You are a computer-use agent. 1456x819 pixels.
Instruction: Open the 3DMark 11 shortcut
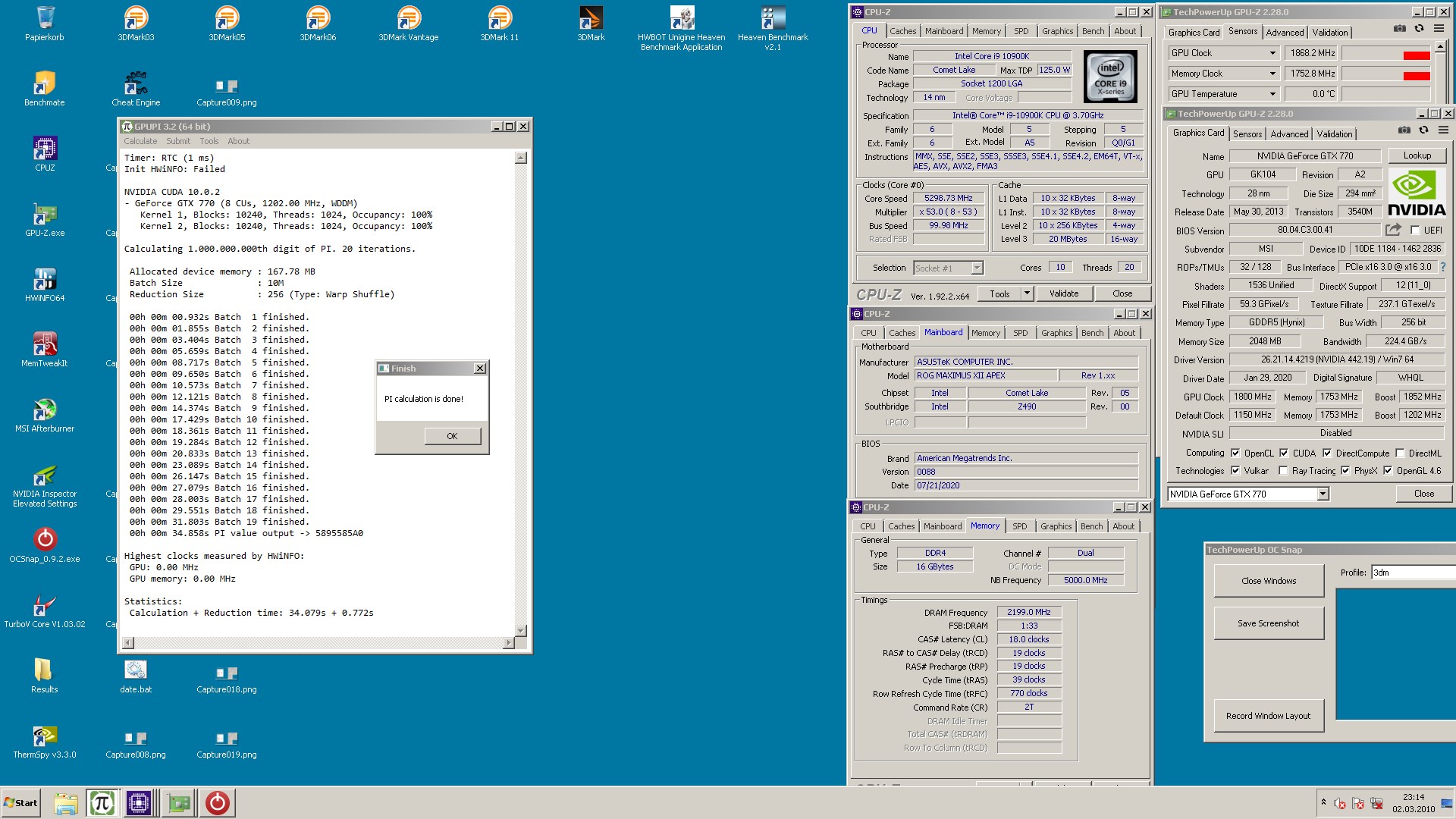point(500,23)
